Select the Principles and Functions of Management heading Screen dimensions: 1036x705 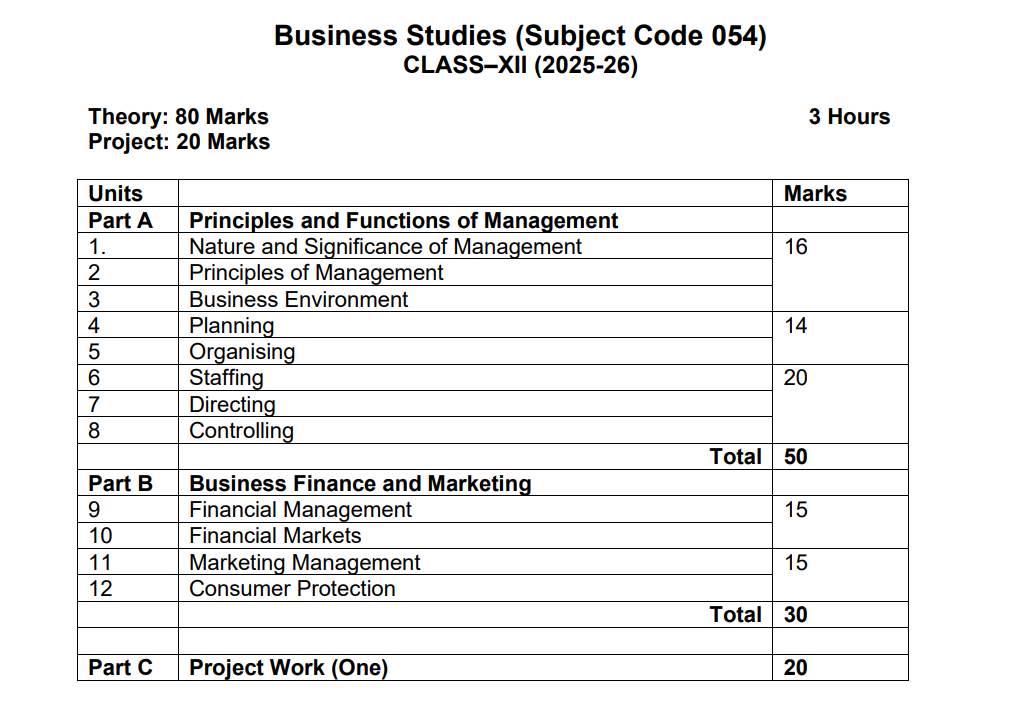tap(404, 220)
